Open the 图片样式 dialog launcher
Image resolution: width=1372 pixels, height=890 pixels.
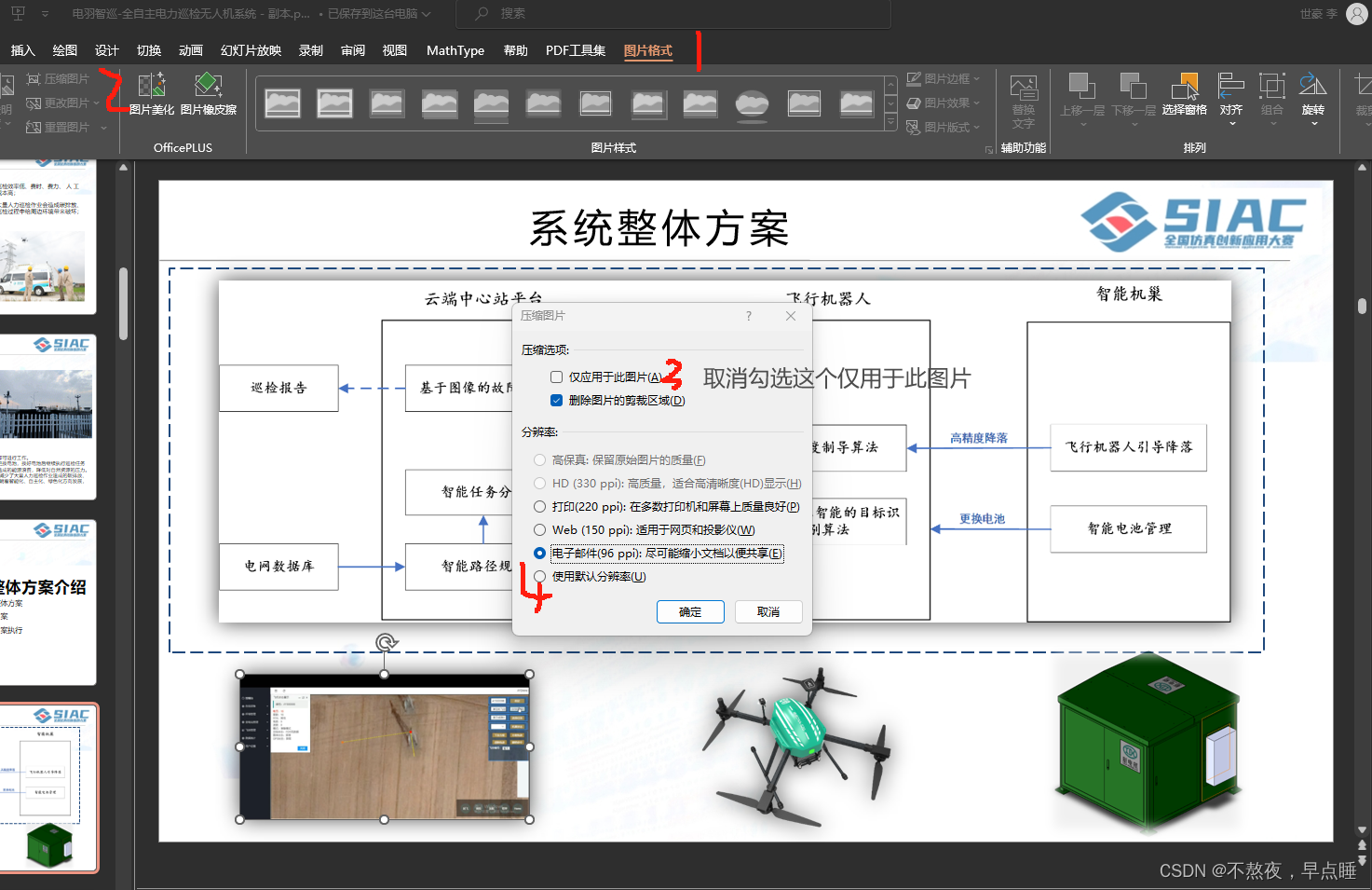[x=988, y=149]
